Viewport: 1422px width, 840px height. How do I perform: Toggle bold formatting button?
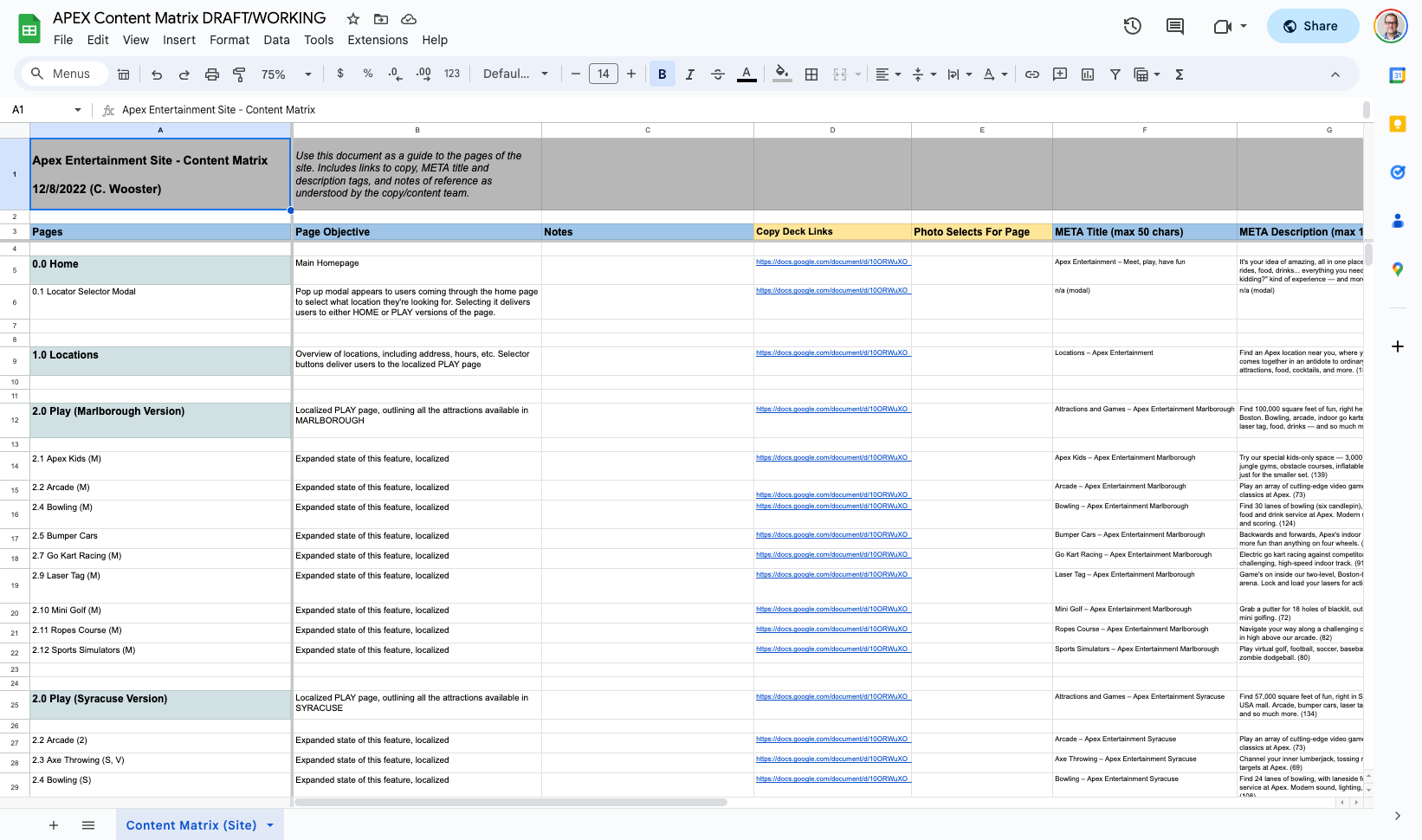(663, 74)
